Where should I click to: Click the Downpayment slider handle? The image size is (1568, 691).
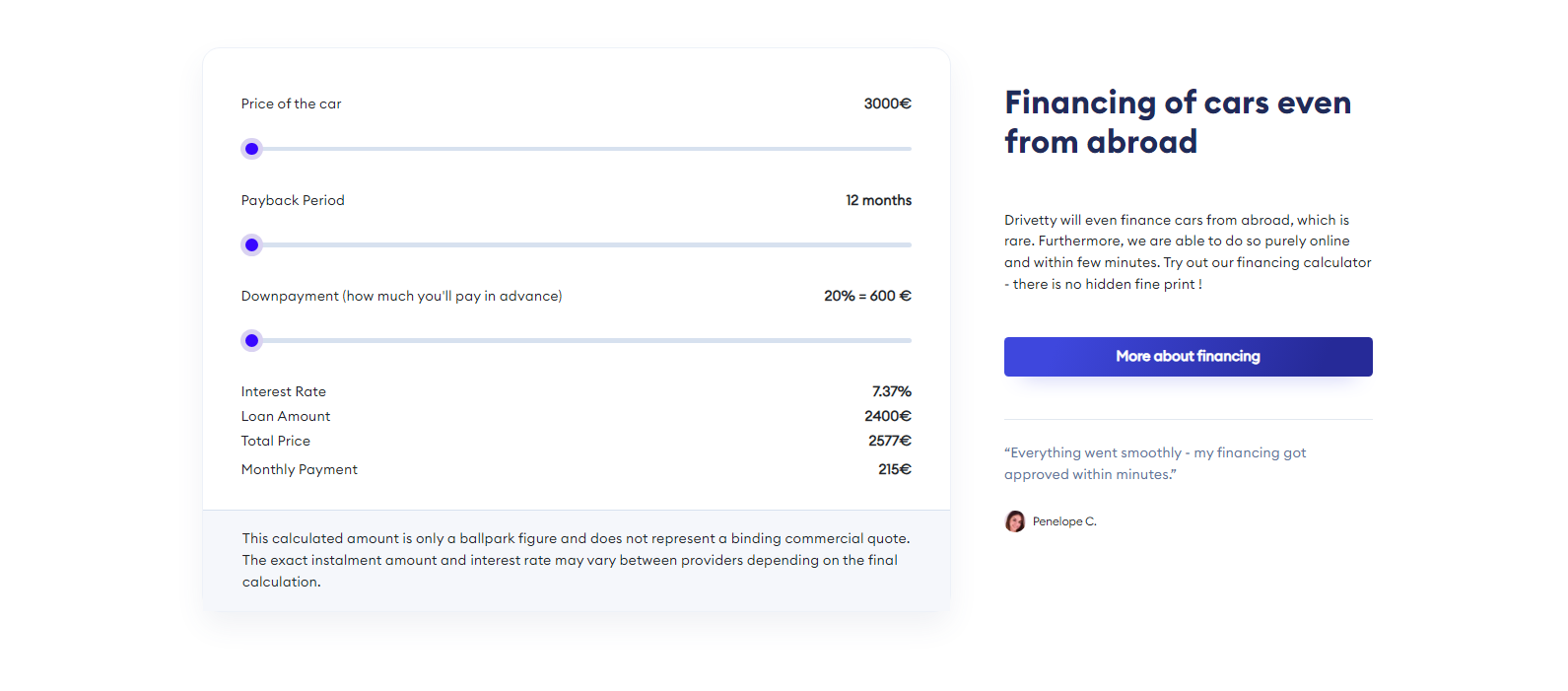252,340
